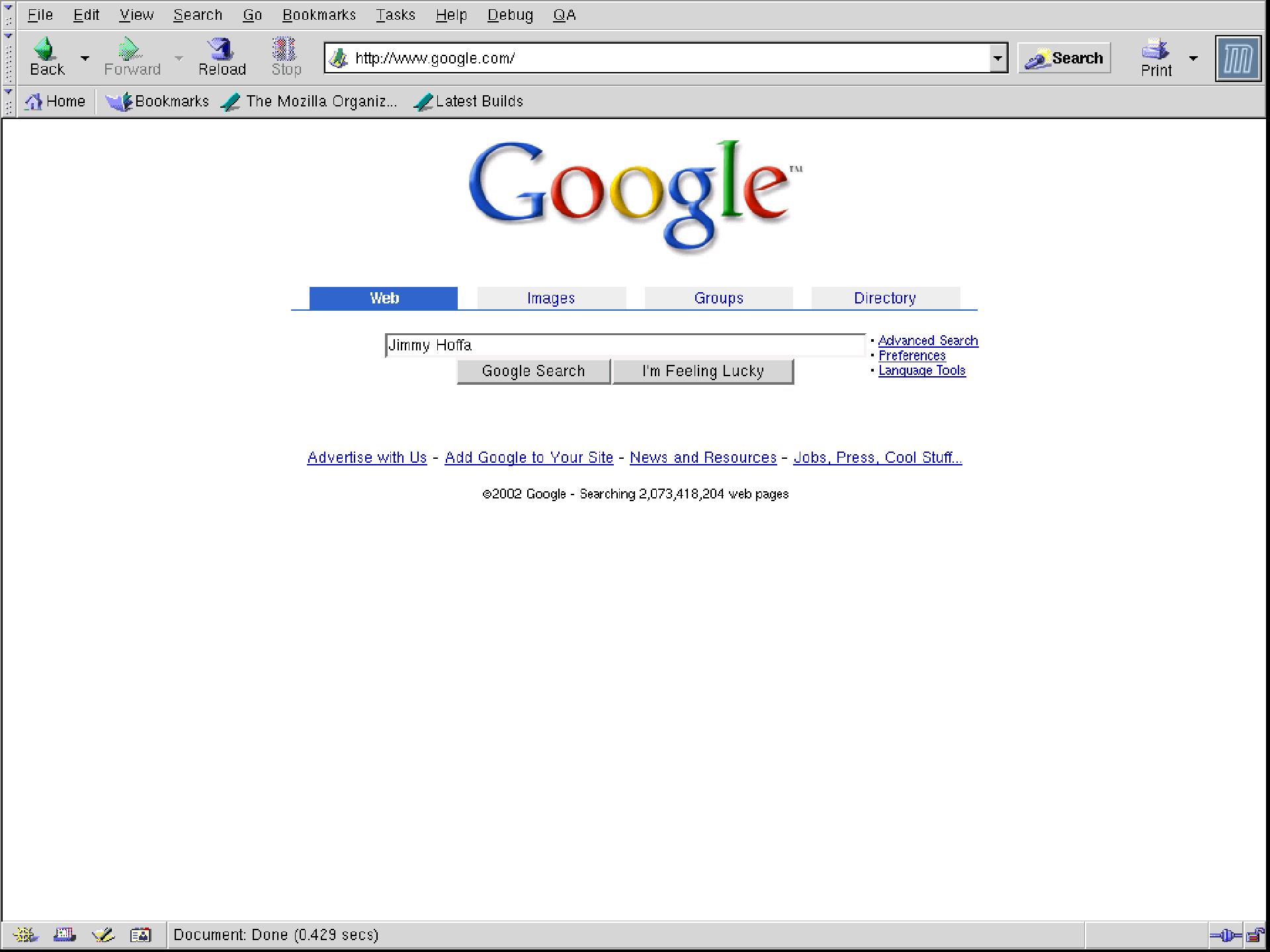1270x952 pixels.
Task: Open Mail component icon in status bar
Action: (x=64, y=934)
